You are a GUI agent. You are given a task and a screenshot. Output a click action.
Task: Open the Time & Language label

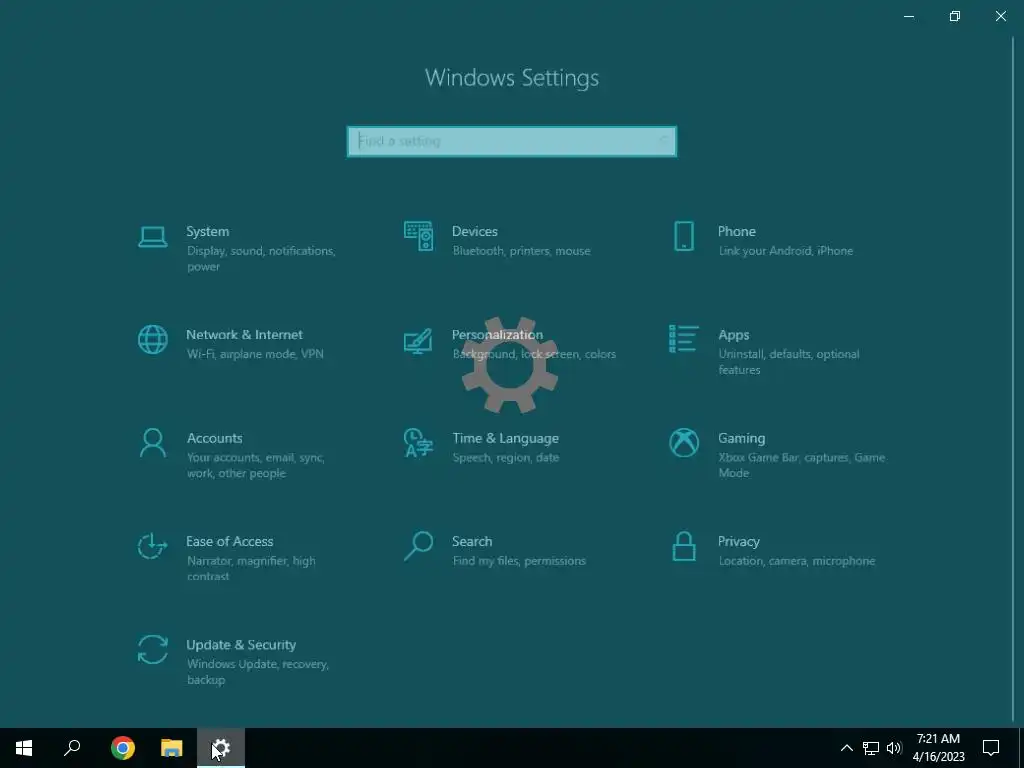click(505, 438)
